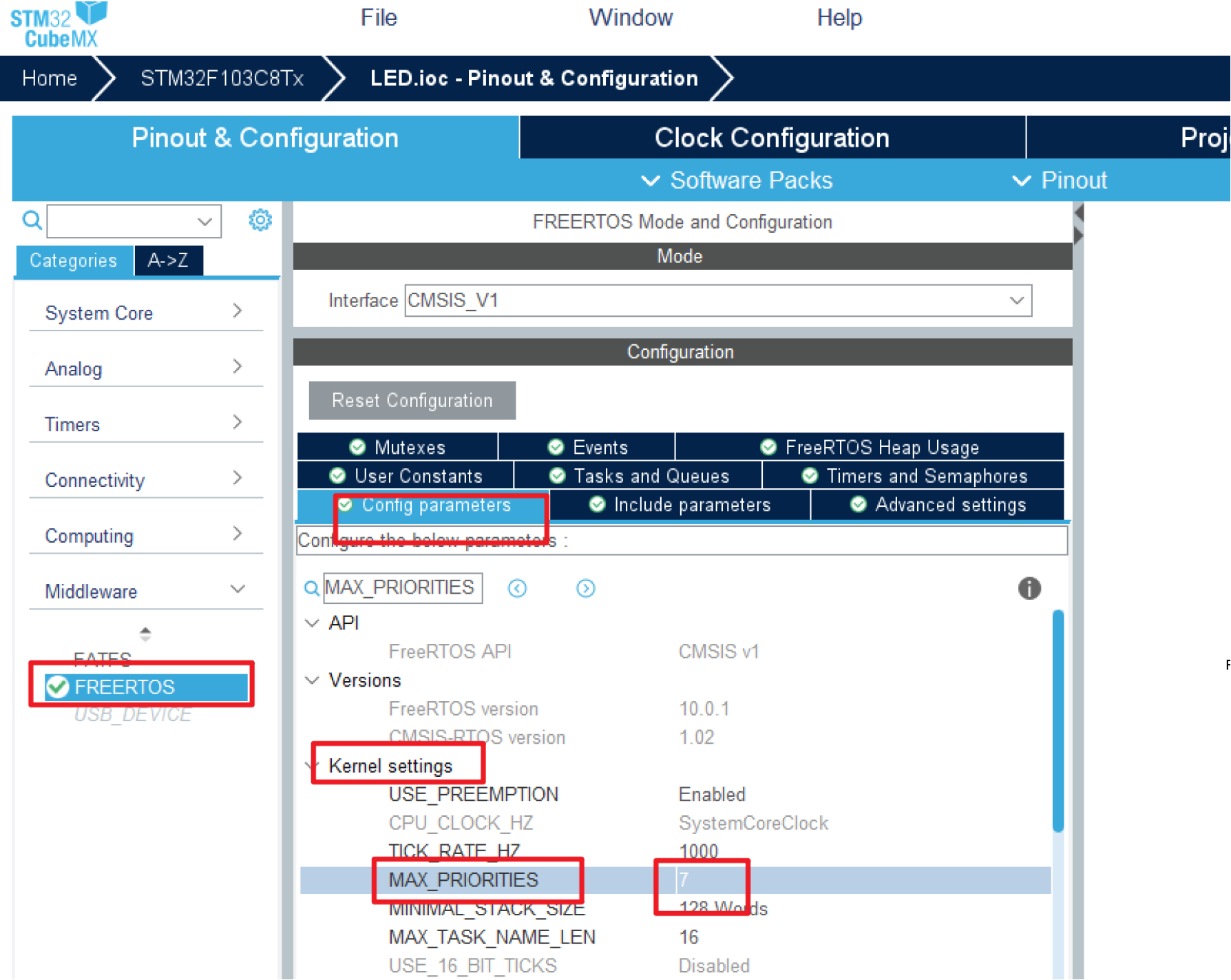Select Config parameters tab
1231x980 pixels.
(424, 505)
